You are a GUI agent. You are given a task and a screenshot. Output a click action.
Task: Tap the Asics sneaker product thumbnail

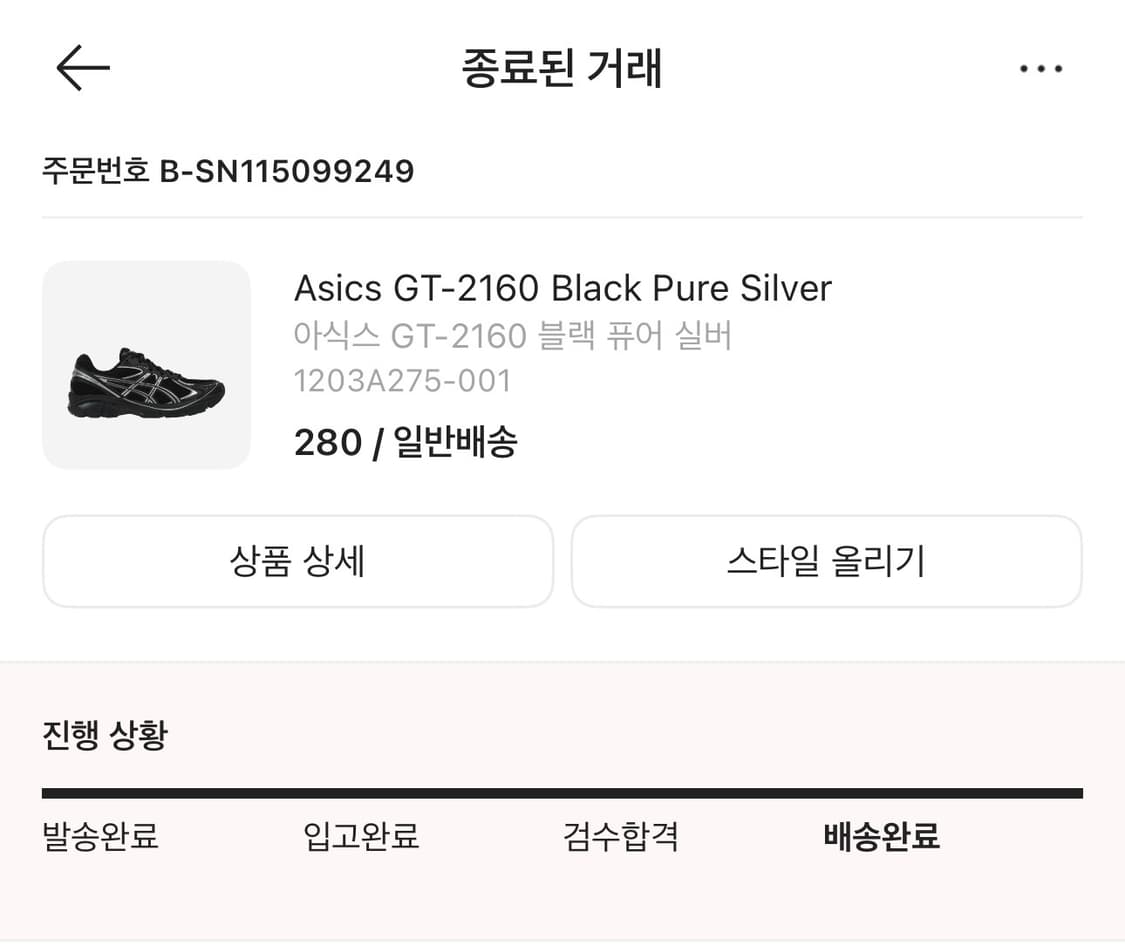point(146,364)
